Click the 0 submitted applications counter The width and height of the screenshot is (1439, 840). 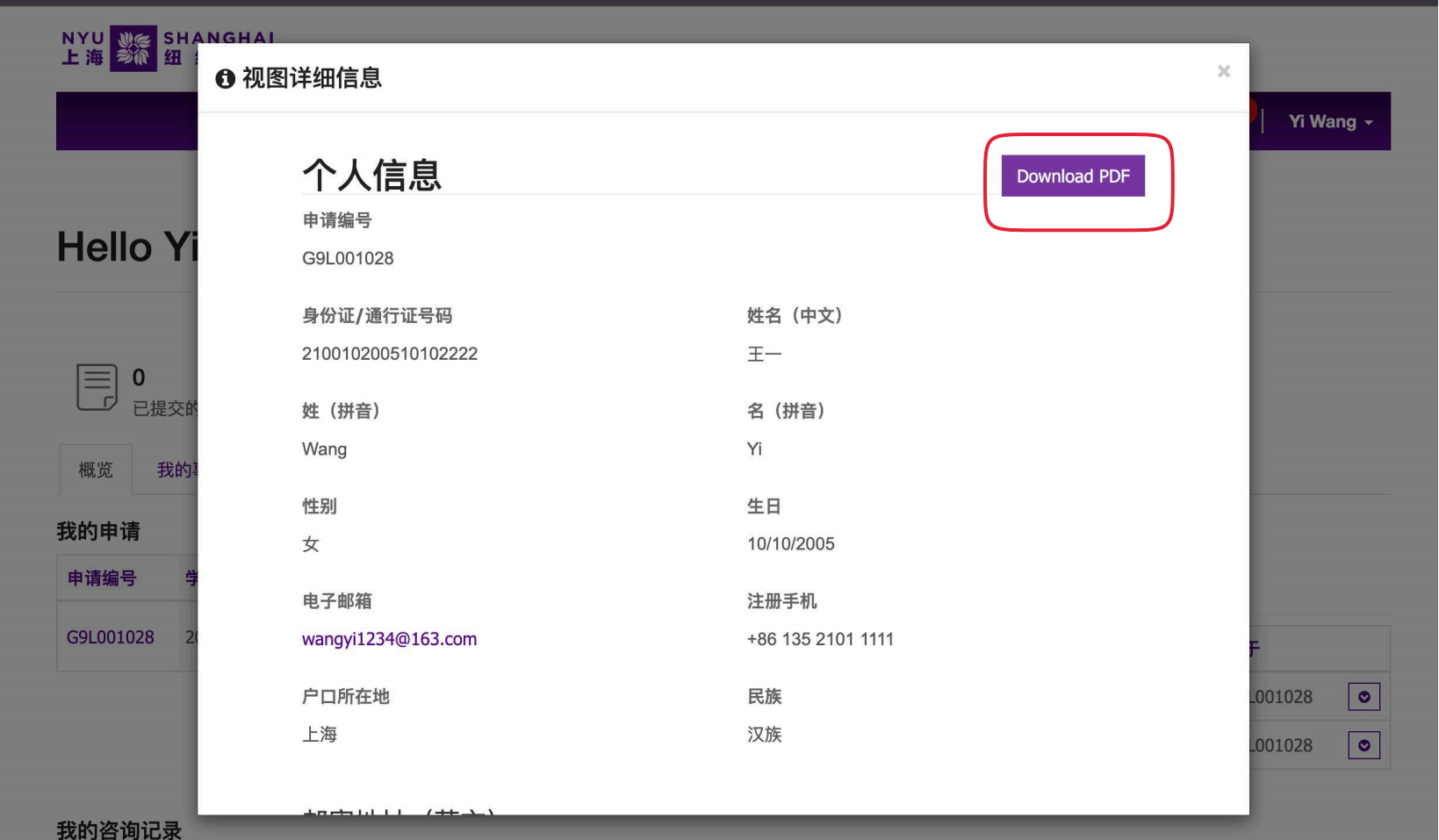pos(138,377)
